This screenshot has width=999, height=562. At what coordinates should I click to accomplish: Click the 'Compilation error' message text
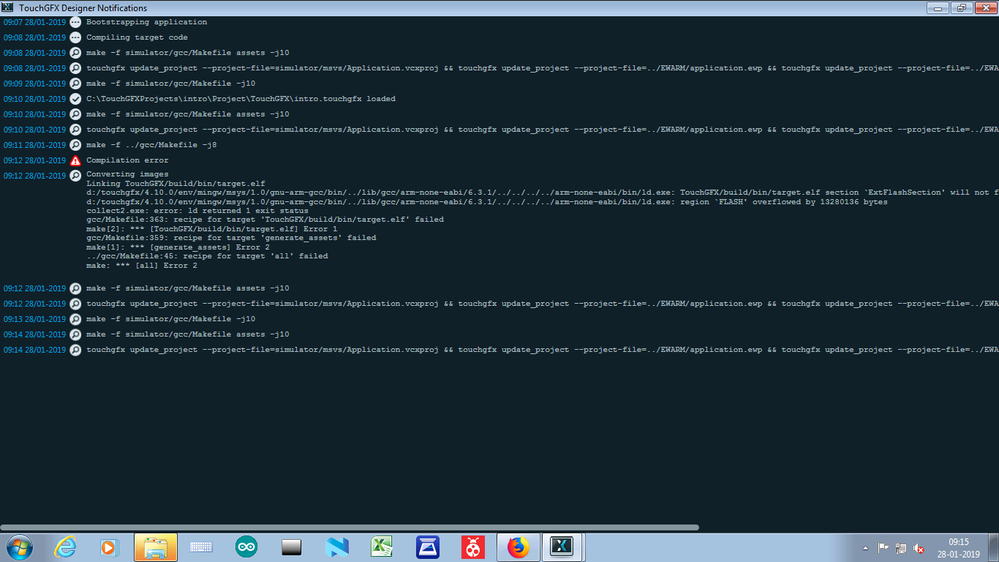[127, 161]
